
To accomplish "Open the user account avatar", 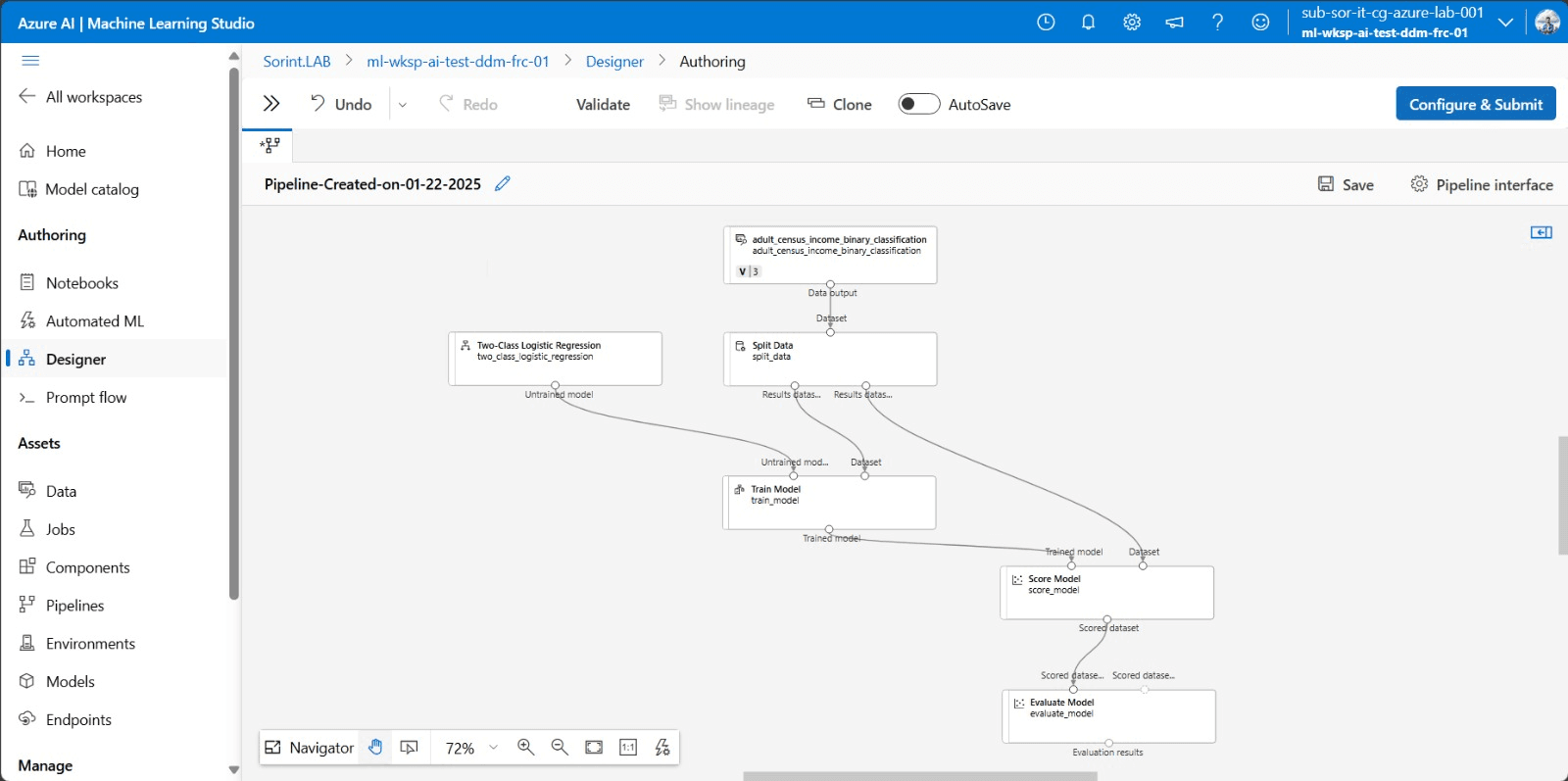I will [x=1547, y=22].
